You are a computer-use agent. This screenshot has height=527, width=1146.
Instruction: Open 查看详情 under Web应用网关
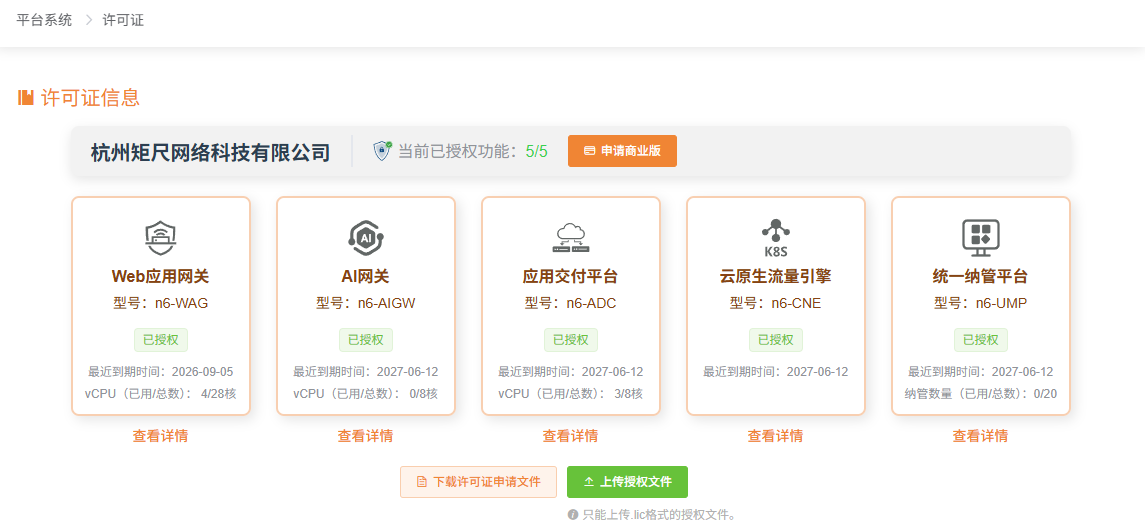pos(160,436)
